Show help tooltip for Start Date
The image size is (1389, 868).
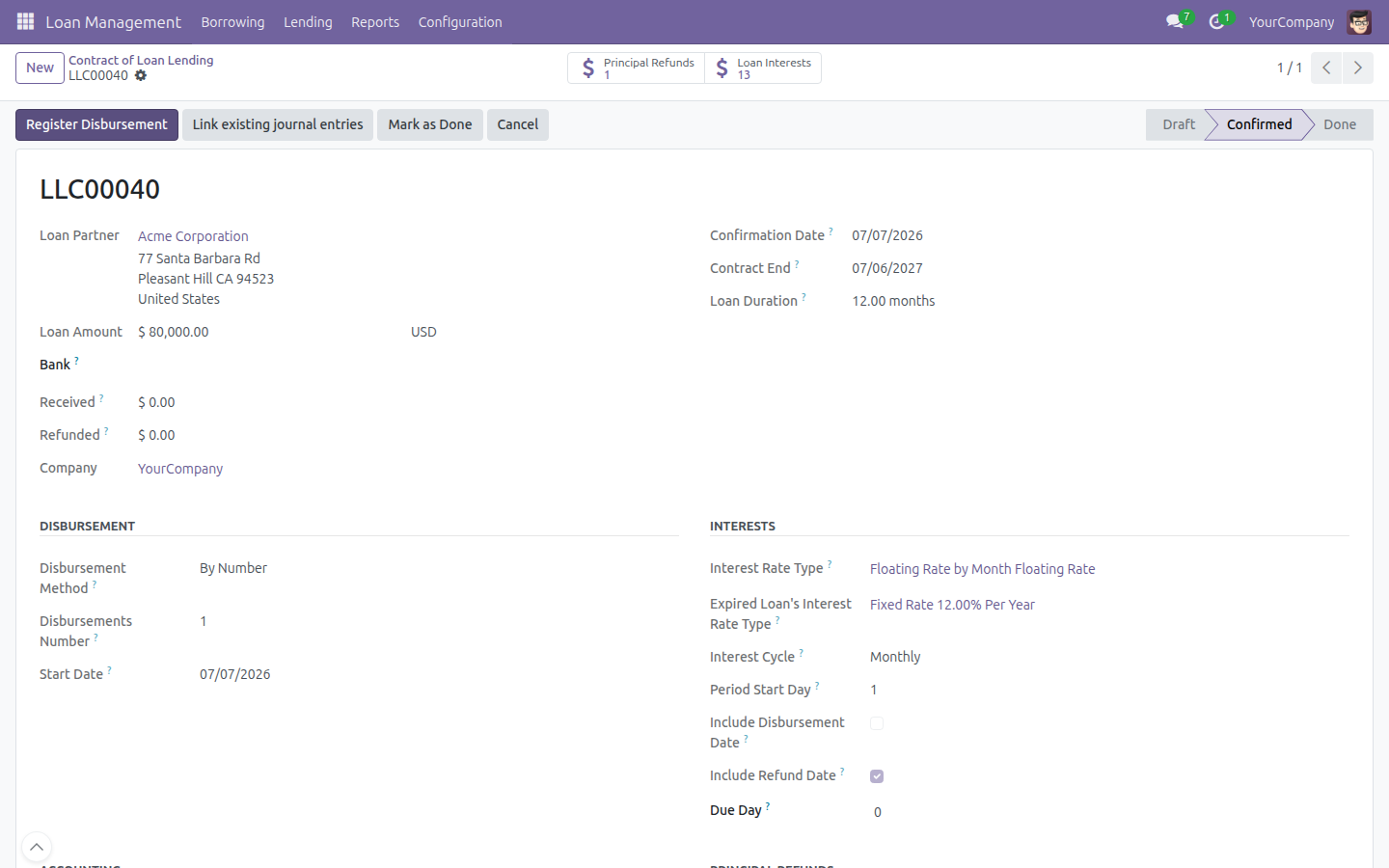(x=109, y=669)
